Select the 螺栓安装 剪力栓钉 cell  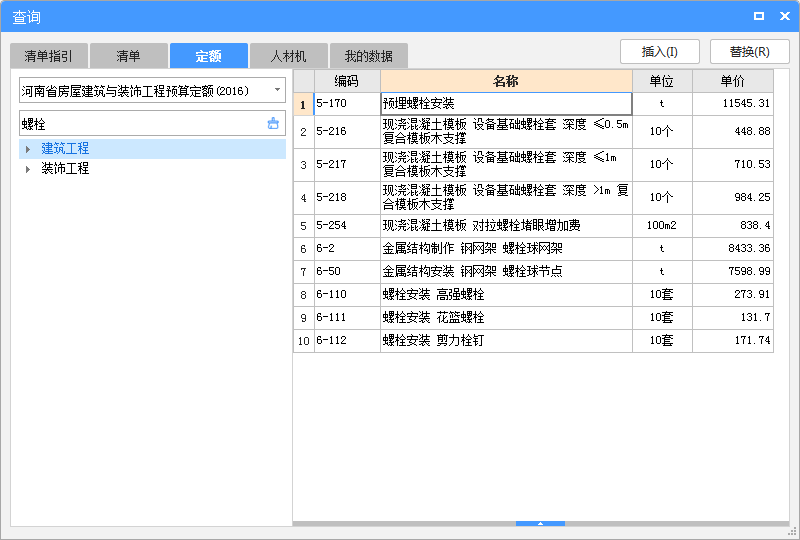click(506, 340)
